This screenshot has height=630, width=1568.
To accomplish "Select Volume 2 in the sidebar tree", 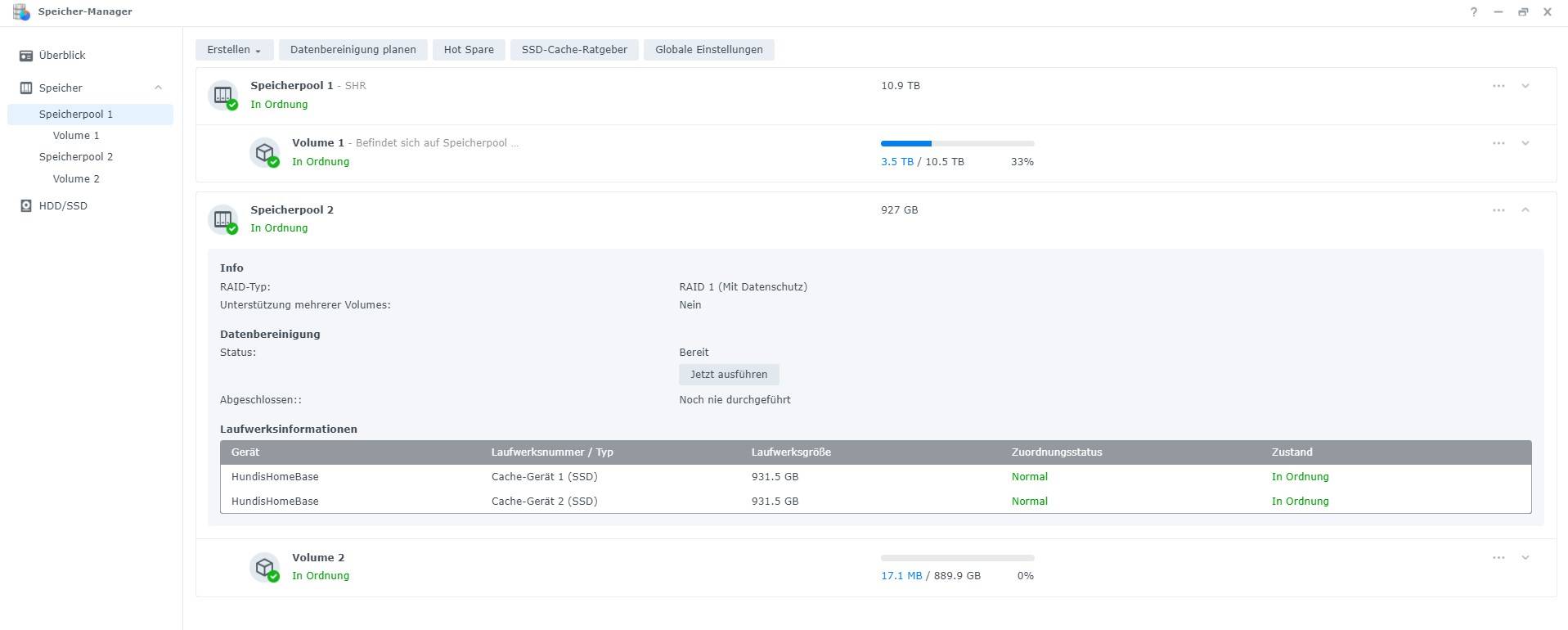I will tap(76, 179).
